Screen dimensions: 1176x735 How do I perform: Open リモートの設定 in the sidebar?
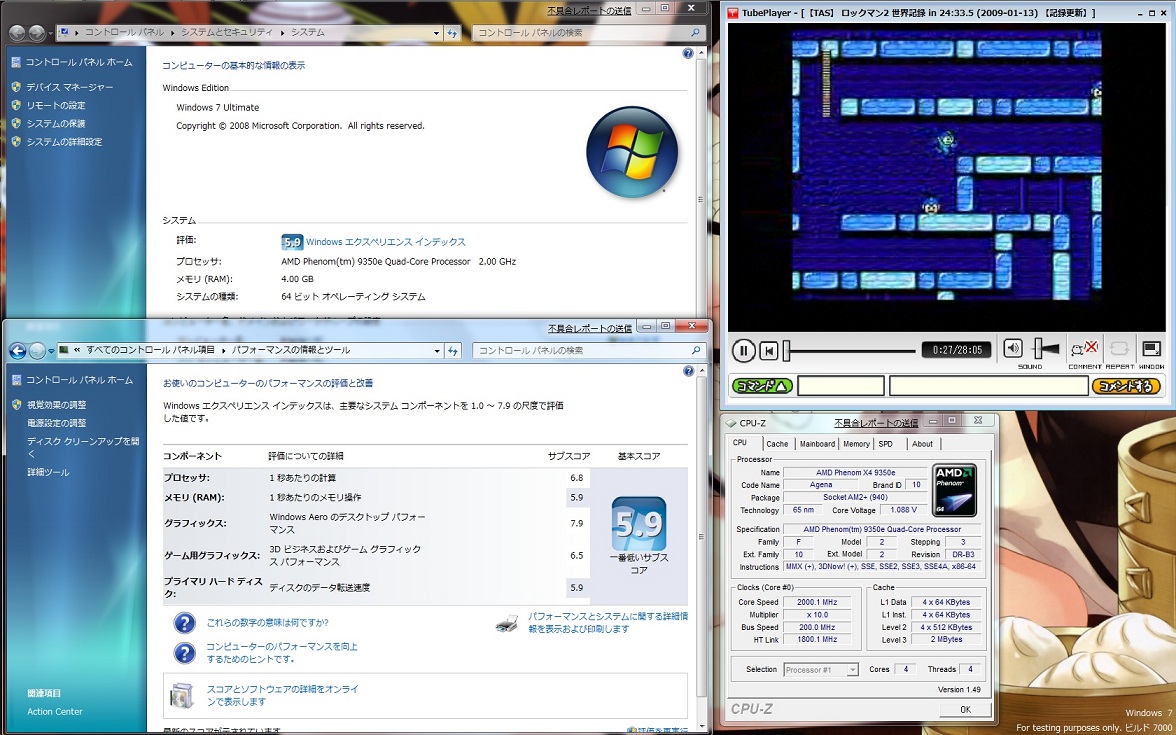point(56,106)
